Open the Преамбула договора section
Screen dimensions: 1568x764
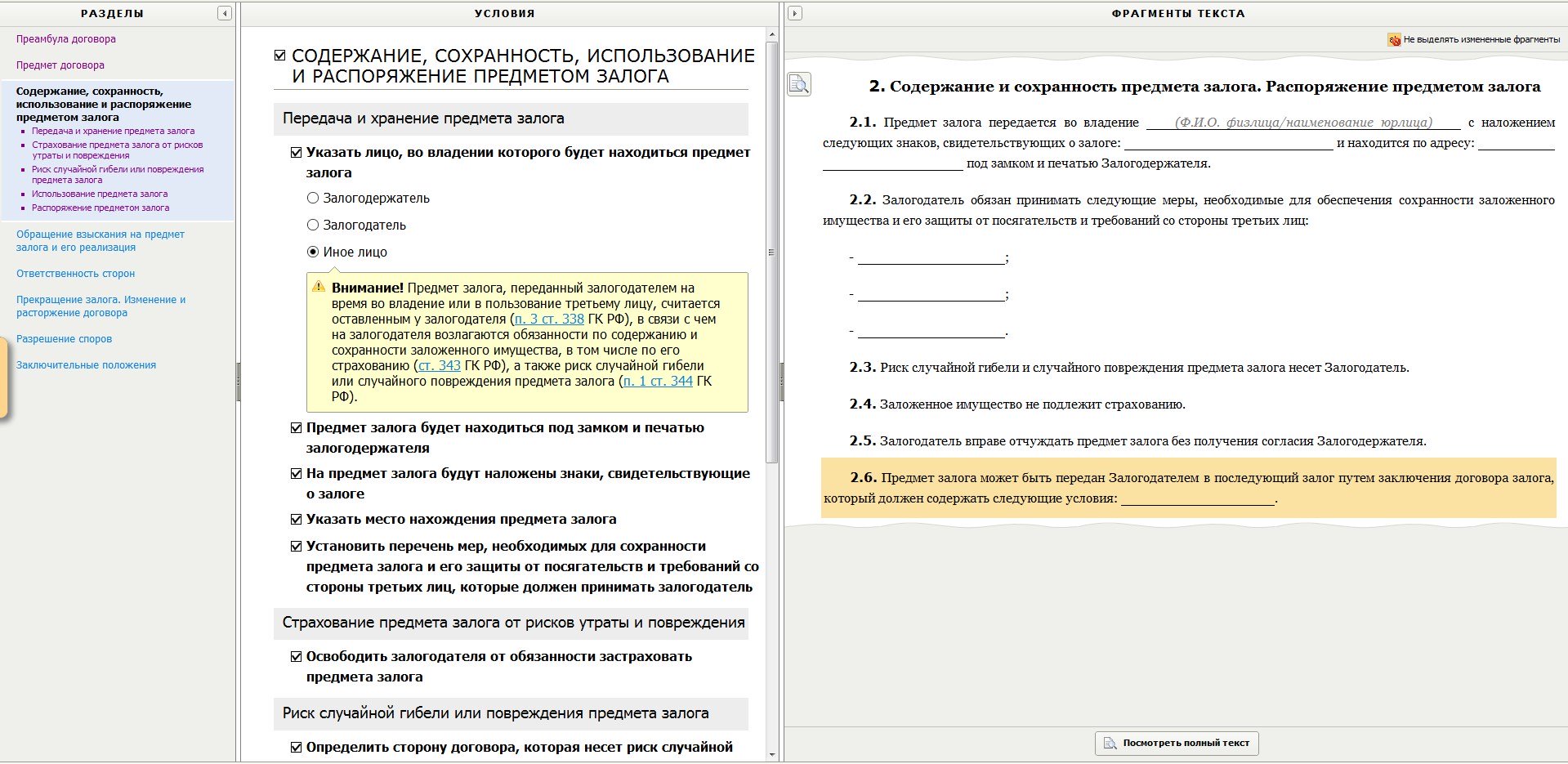pos(66,39)
